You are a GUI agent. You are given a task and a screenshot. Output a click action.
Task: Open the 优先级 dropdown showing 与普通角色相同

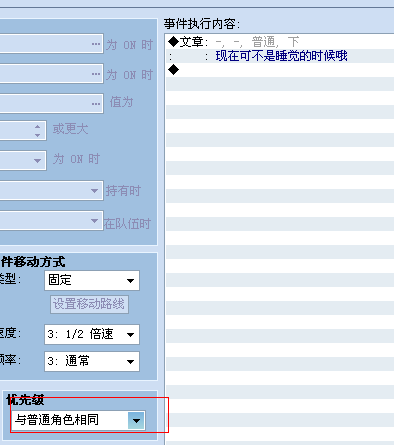click(79, 420)
